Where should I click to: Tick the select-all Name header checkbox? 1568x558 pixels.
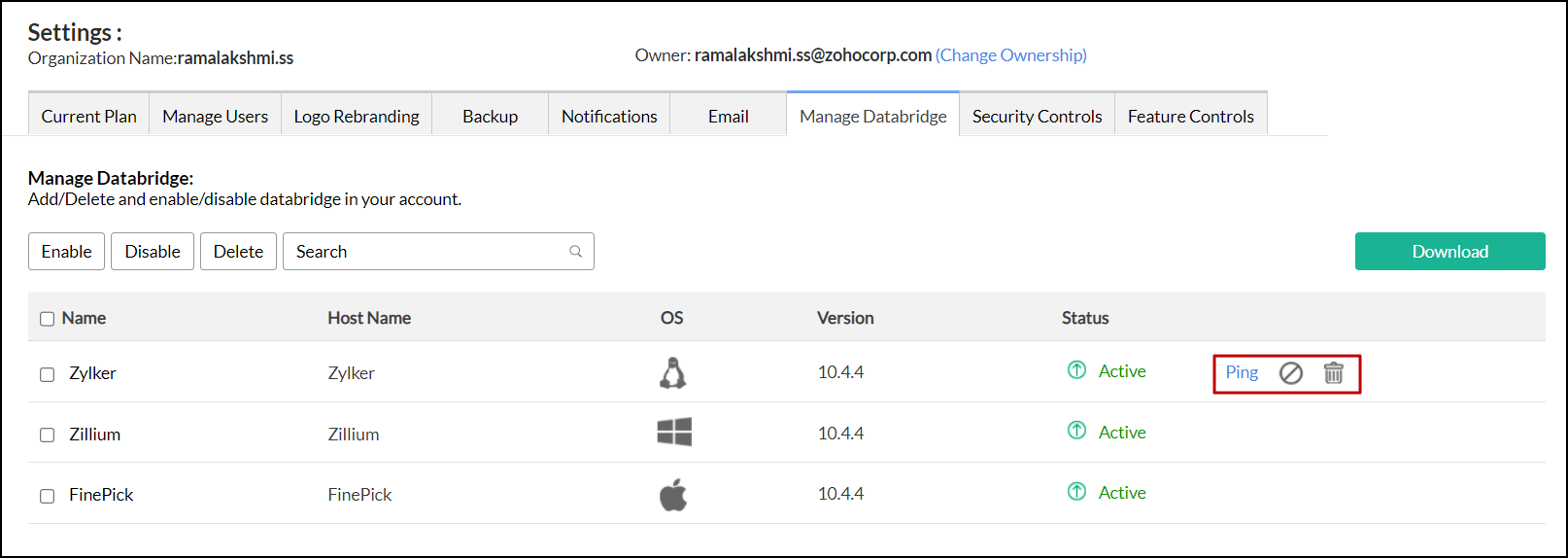point(47,319)
